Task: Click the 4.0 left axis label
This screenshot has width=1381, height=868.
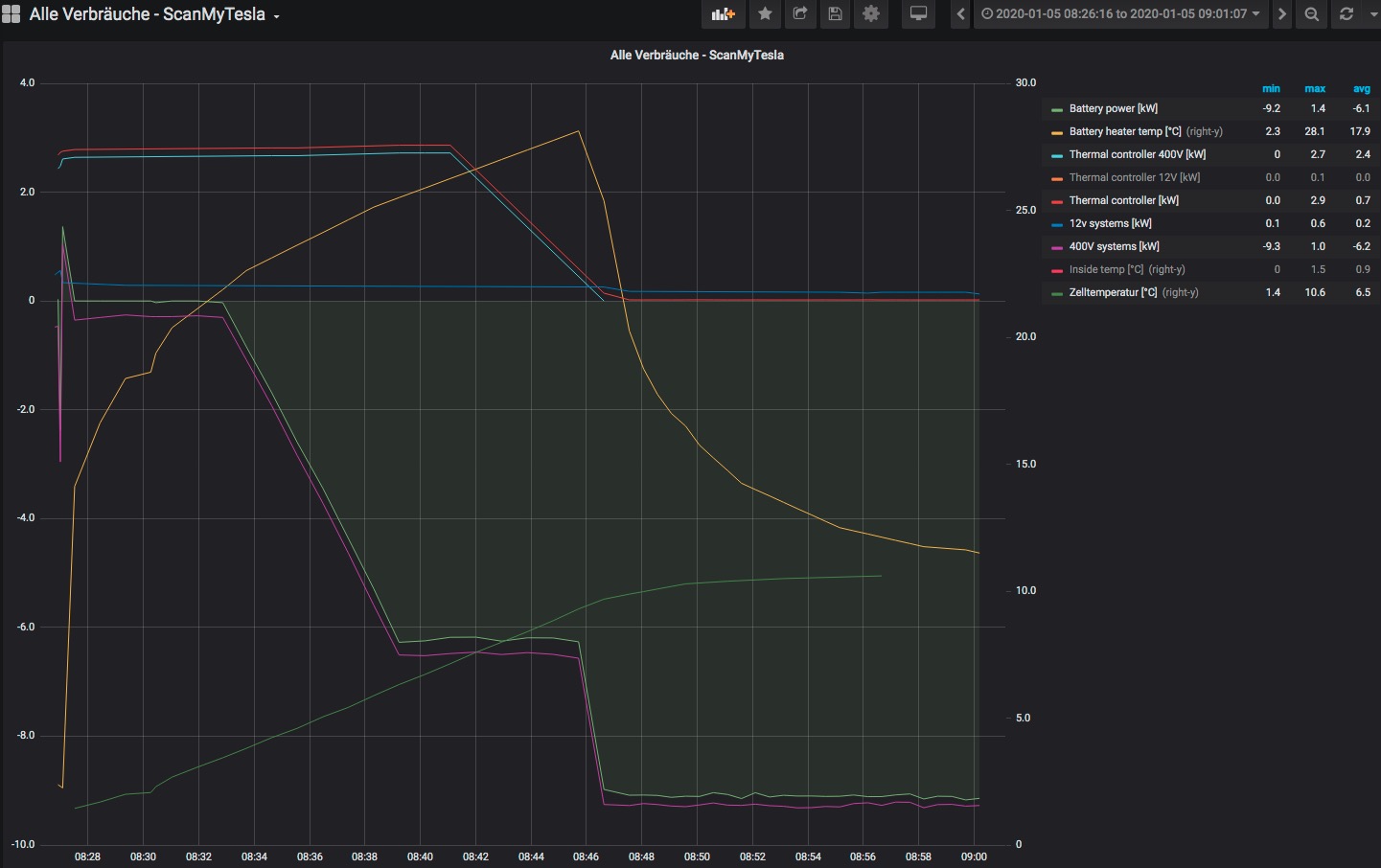Action: [x=27, y=83]
